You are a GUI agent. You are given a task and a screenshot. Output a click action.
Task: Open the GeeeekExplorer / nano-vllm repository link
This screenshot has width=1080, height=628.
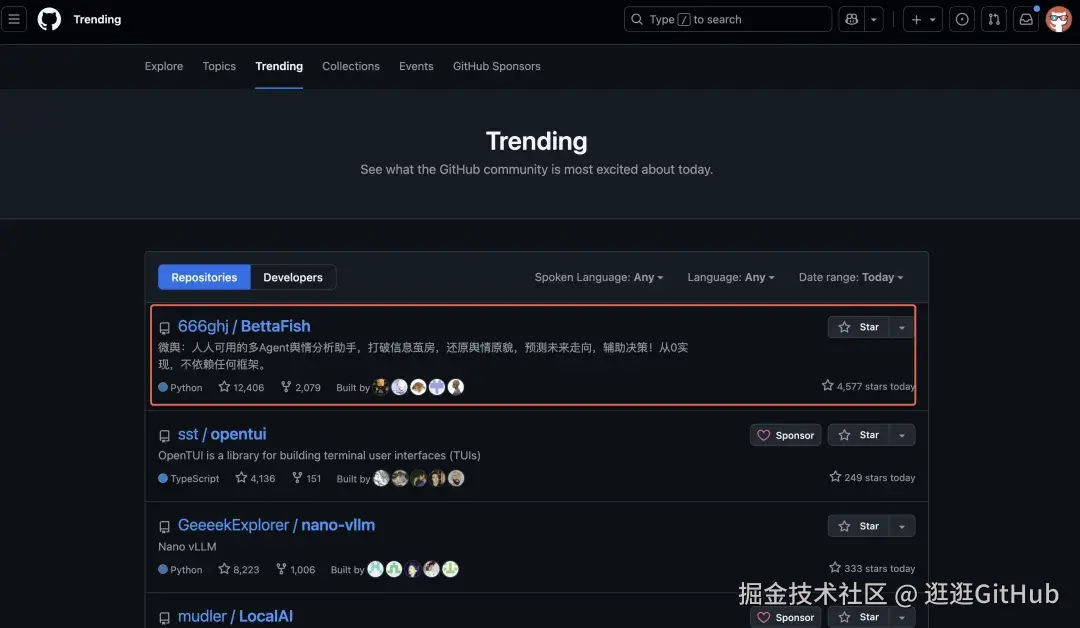276,525
